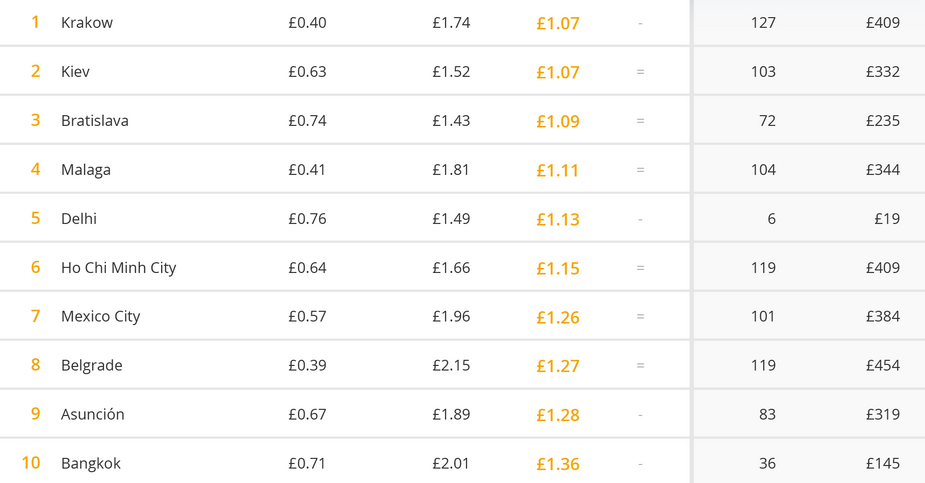Click the Krakow city name
The height and width of the screenshot is (483, 925).
[x=87, y=23]
